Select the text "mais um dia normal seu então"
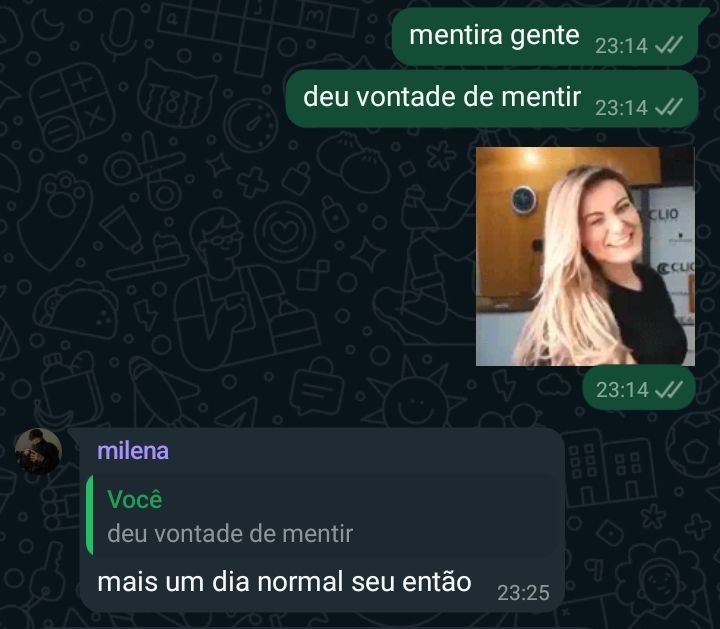Image resolution: width=720 pixels, height=629 pixels. (x=284, y=582)
